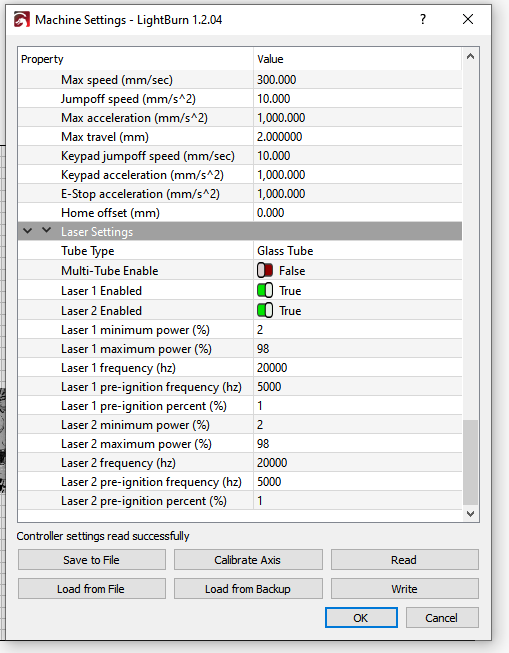509x653 pixels.
Task: Click the Load from Backup button
Action: click(248, 588)
